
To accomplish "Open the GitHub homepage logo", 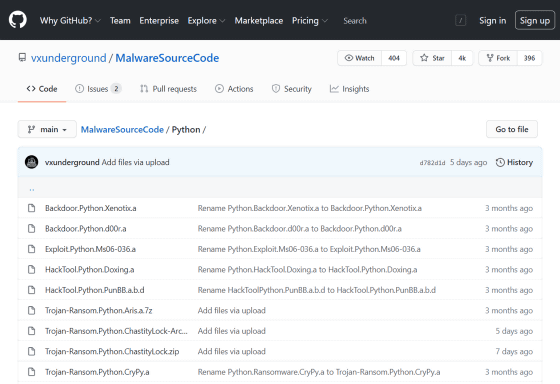I will click(18, 20).
